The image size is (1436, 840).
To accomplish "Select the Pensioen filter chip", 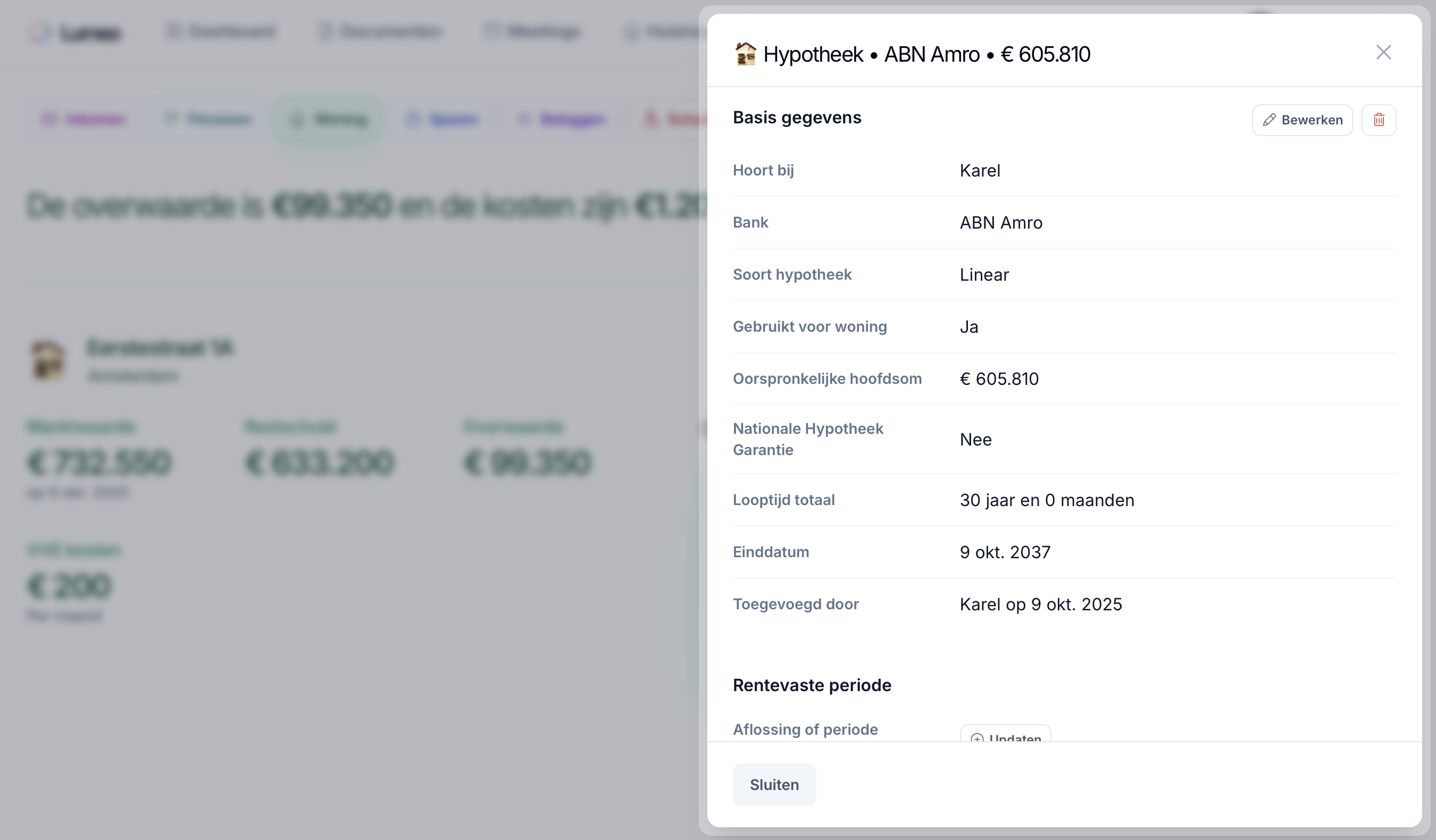I will (208, 119).
